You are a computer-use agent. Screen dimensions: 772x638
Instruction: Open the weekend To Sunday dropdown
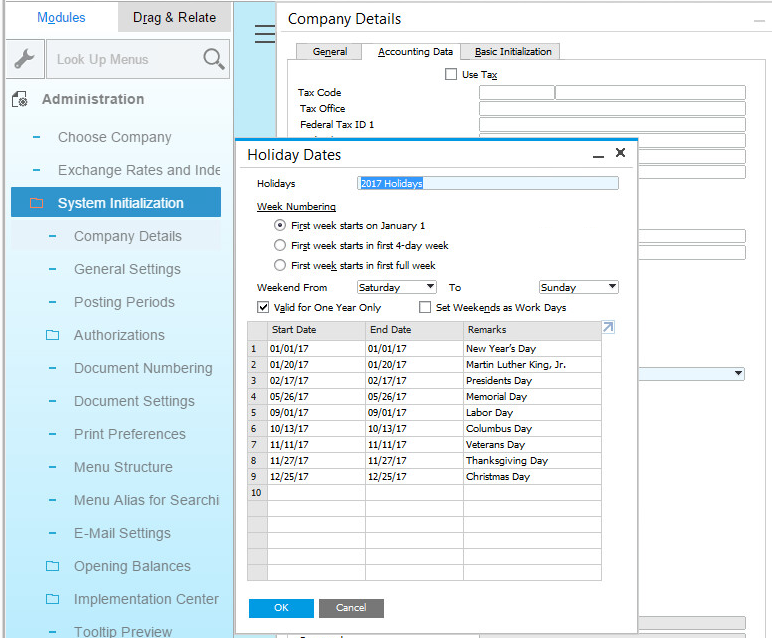click(x=578, y=288)
